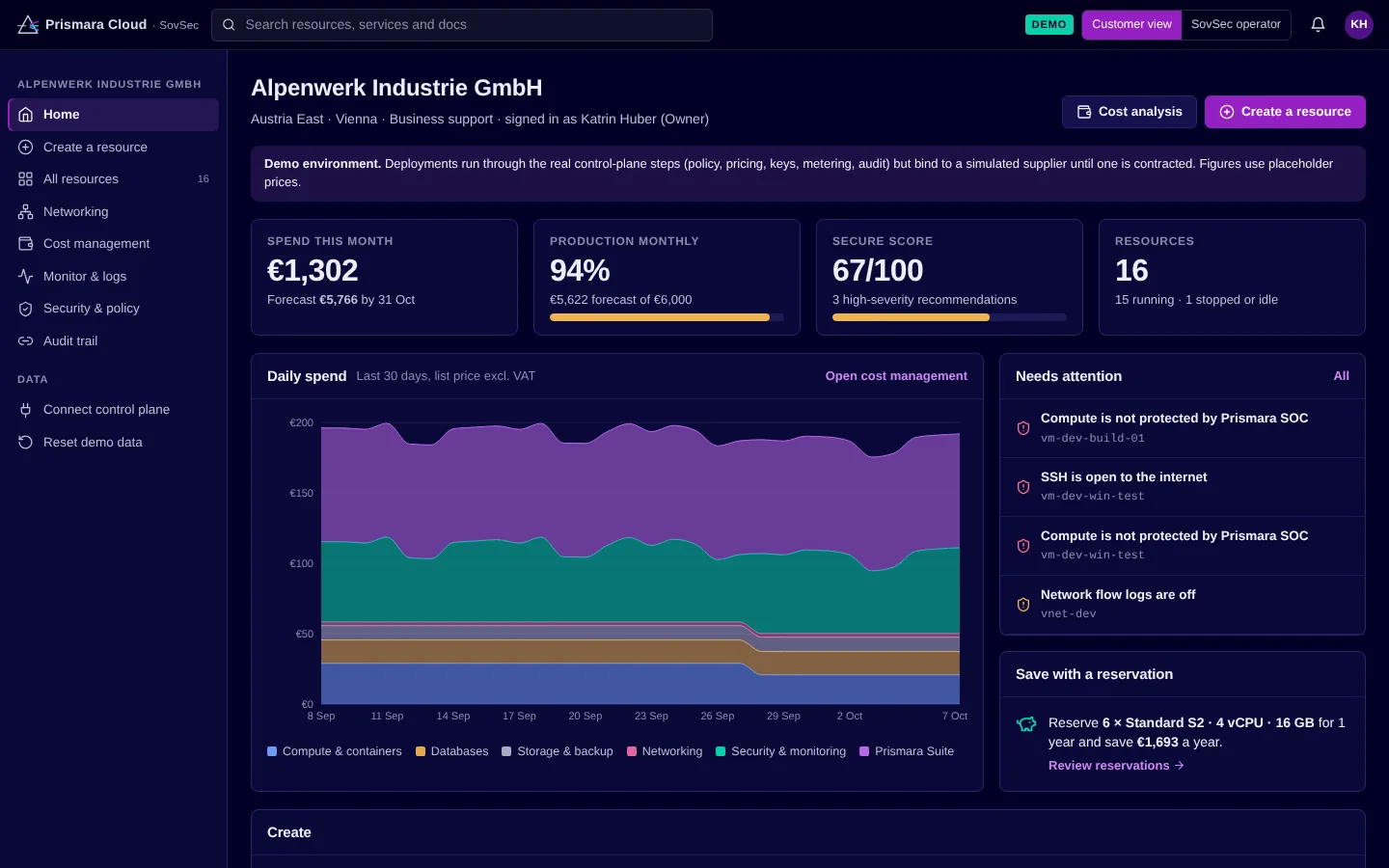This screenshot has width=1389, height=868.
Task: Click the piggy bank reservation icon
Action: point(1027,723)
